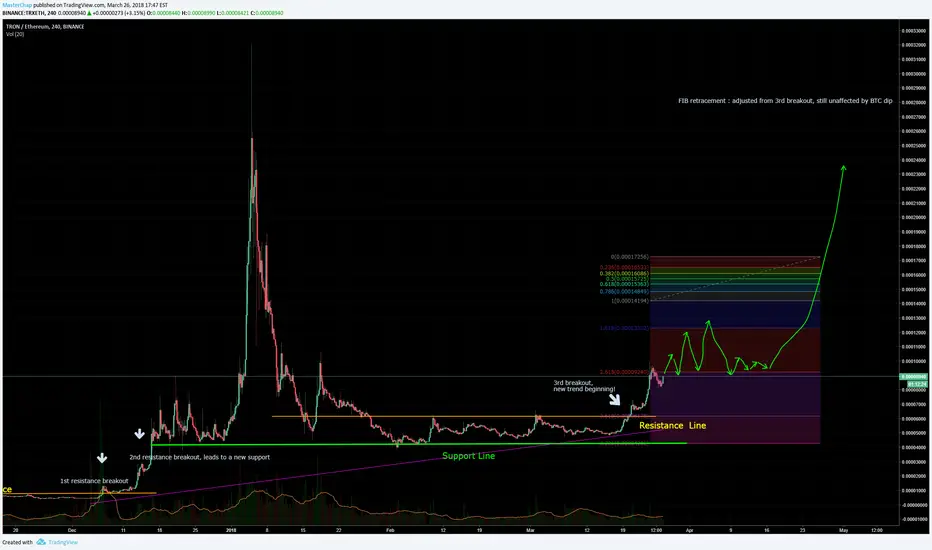Click the 0.00017000 price axis label
The height and width of the screenshot is (550, 932).
coord(914,260)
